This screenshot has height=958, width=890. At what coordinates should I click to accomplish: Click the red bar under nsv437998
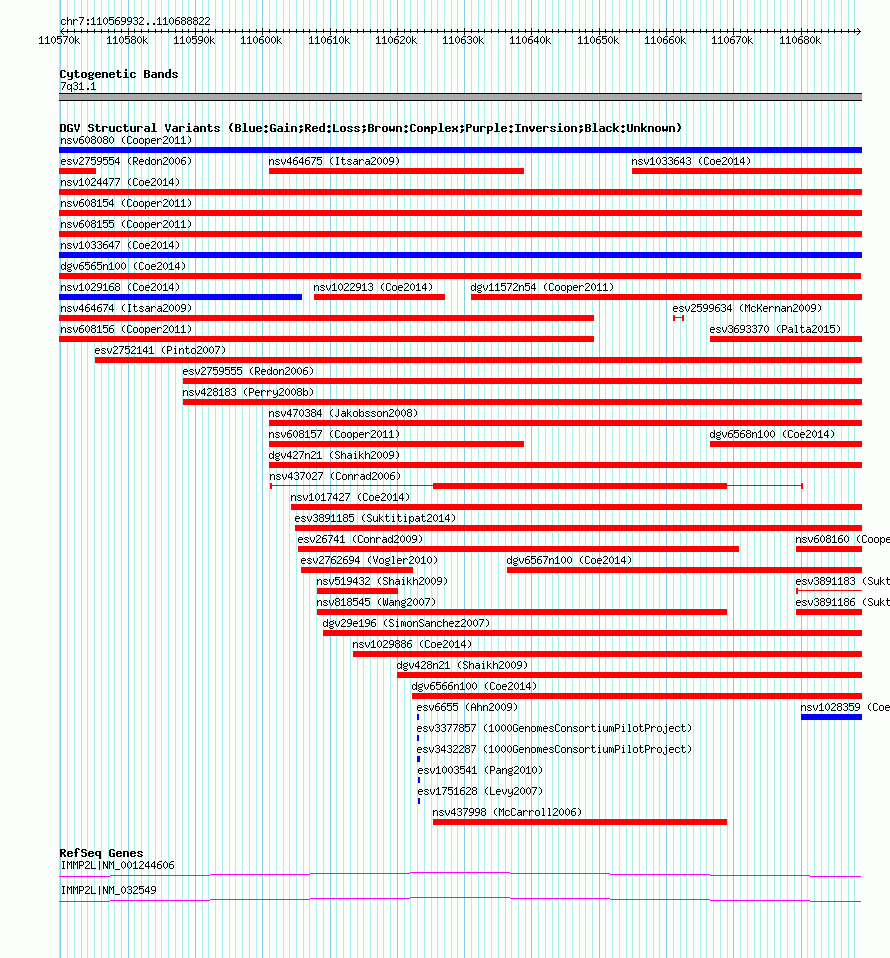[580, 822]
